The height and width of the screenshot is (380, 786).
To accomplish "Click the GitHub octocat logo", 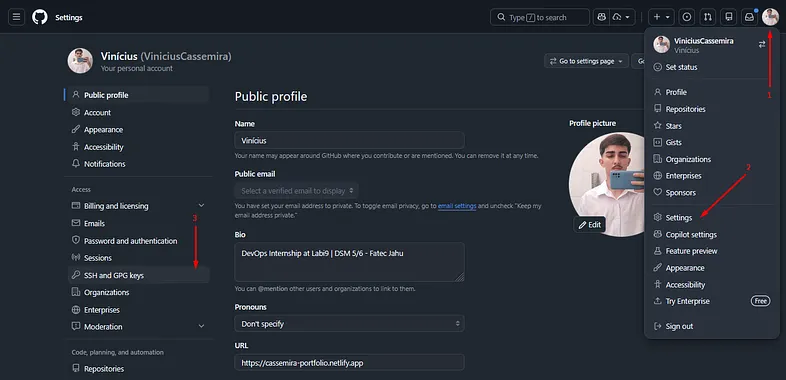I will [x=40, y=17].
